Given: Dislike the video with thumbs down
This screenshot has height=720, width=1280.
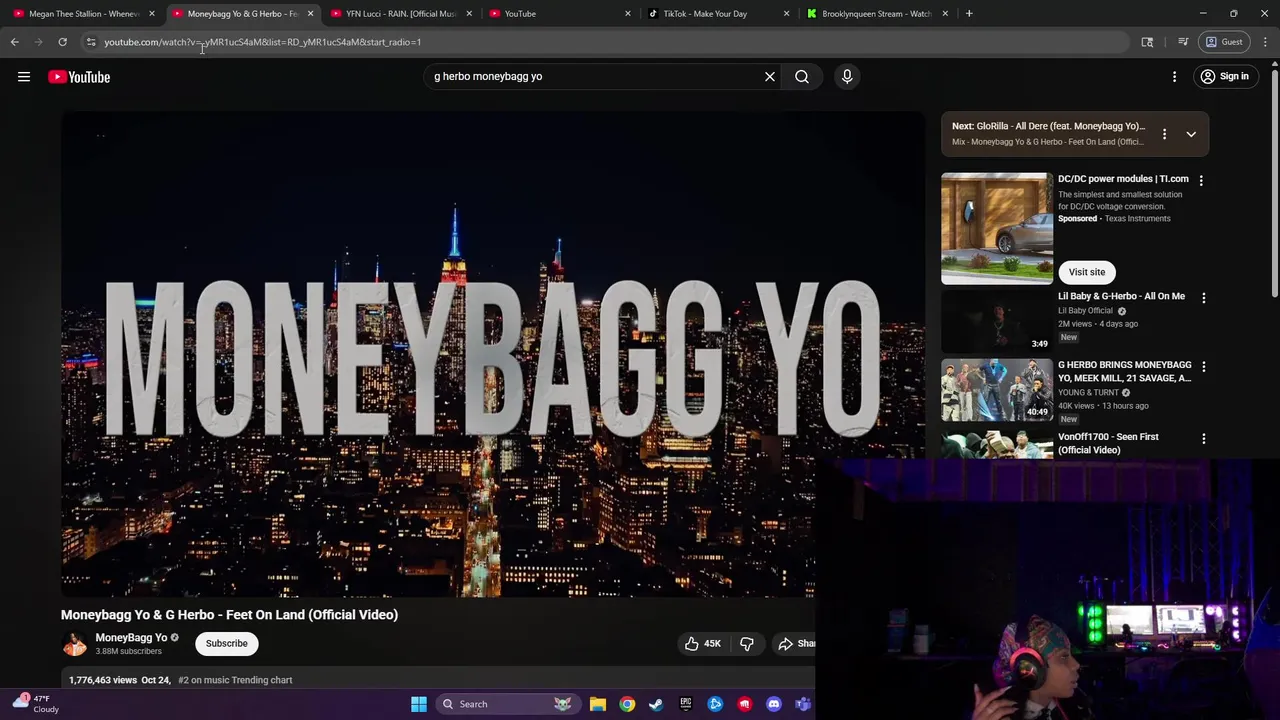Looking at the screenshot, I should tap(747, 644).
